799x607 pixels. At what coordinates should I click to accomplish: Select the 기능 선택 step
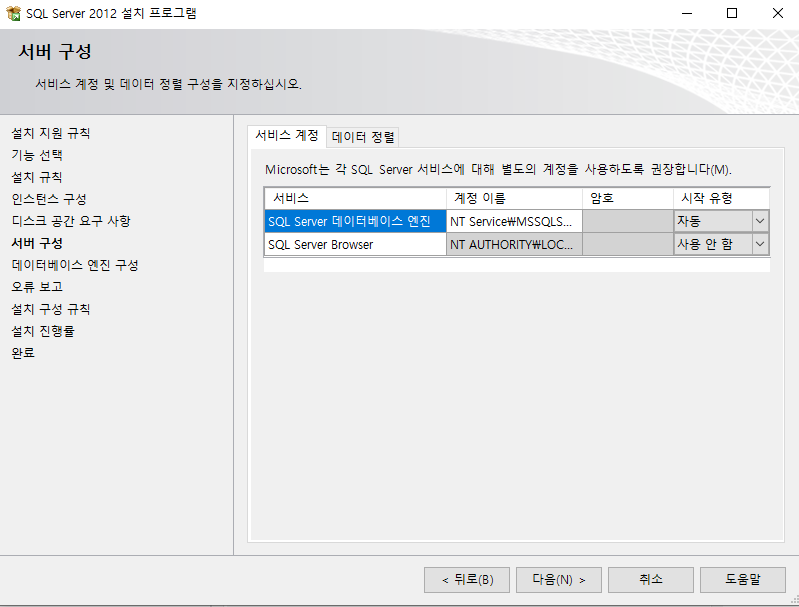(37, 155)
